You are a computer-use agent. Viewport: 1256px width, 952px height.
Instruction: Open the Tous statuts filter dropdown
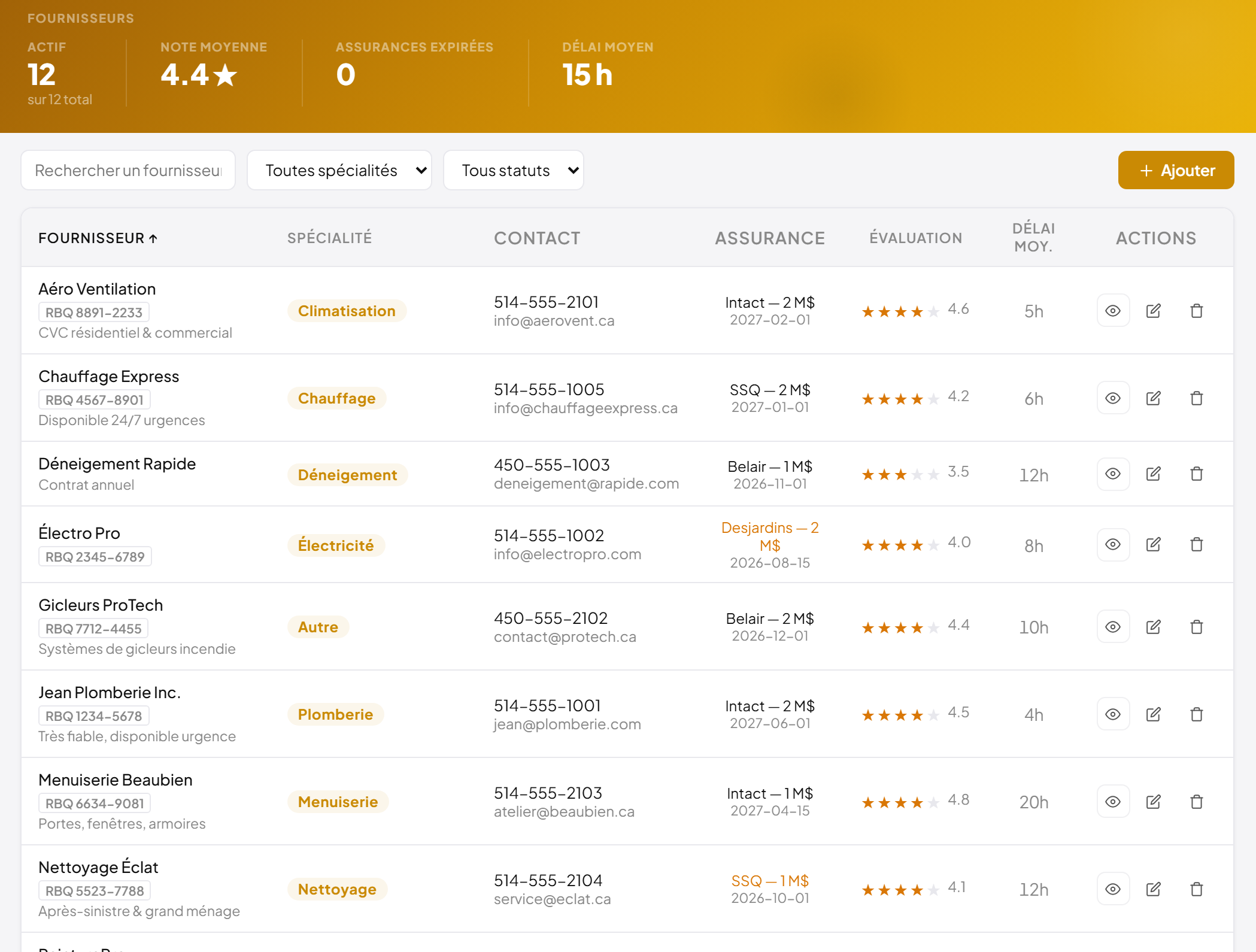pos(514,171)
